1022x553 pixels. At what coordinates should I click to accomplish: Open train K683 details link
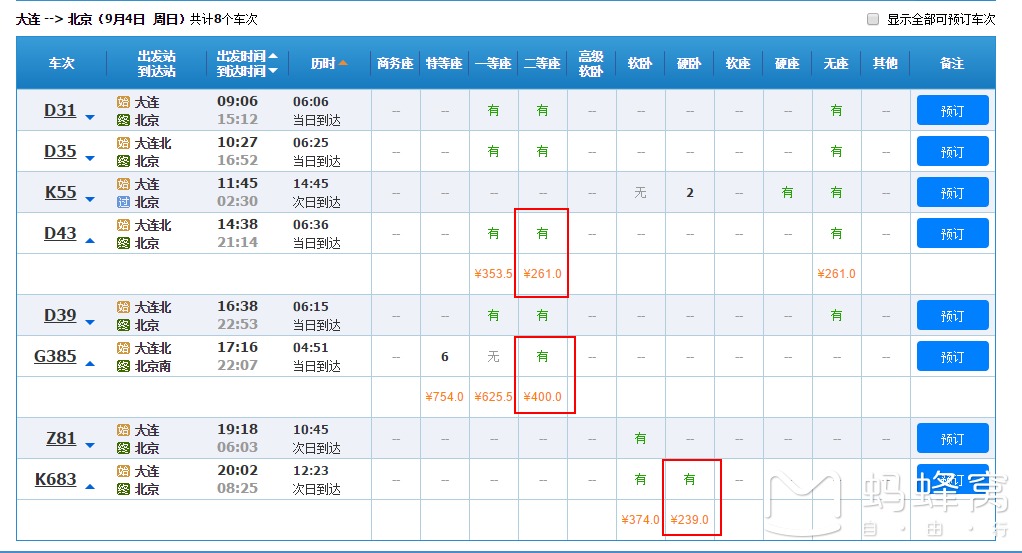[x=55, y=480]
